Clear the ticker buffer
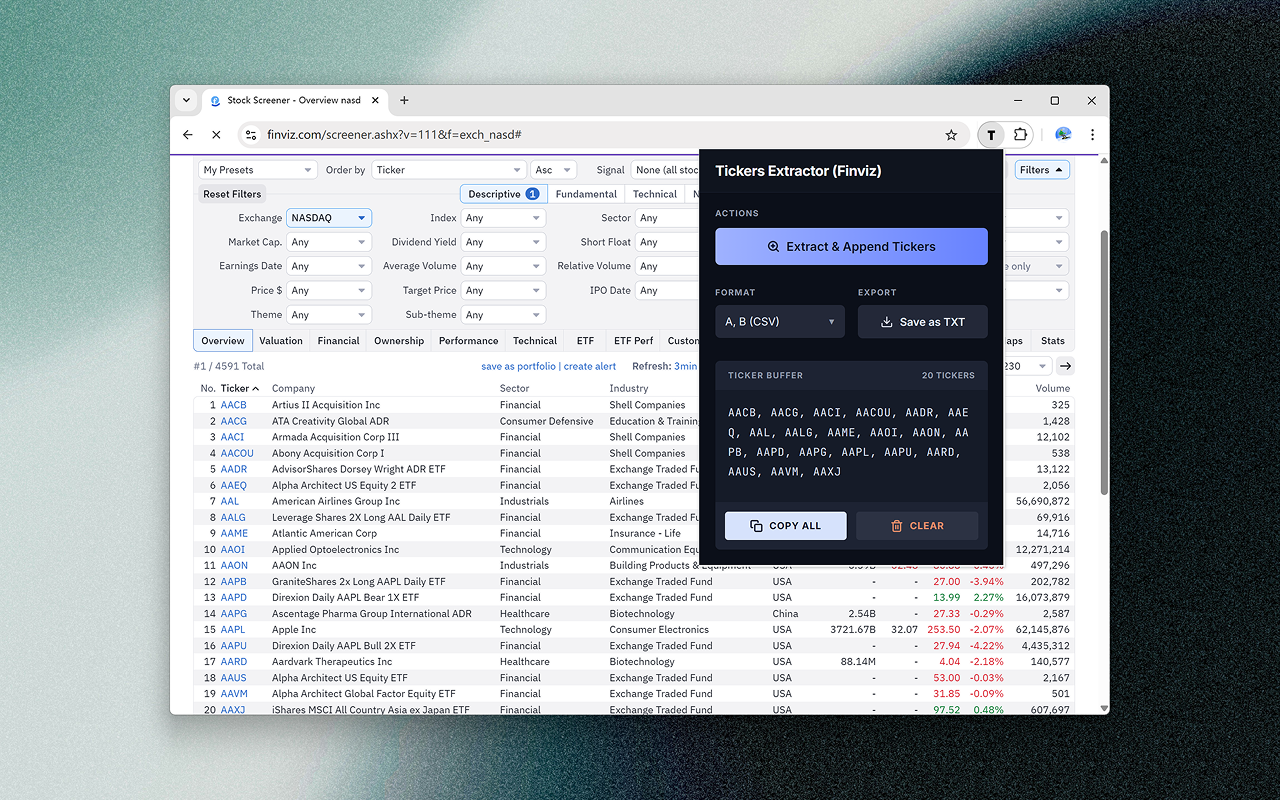 [x=917, y=526]
